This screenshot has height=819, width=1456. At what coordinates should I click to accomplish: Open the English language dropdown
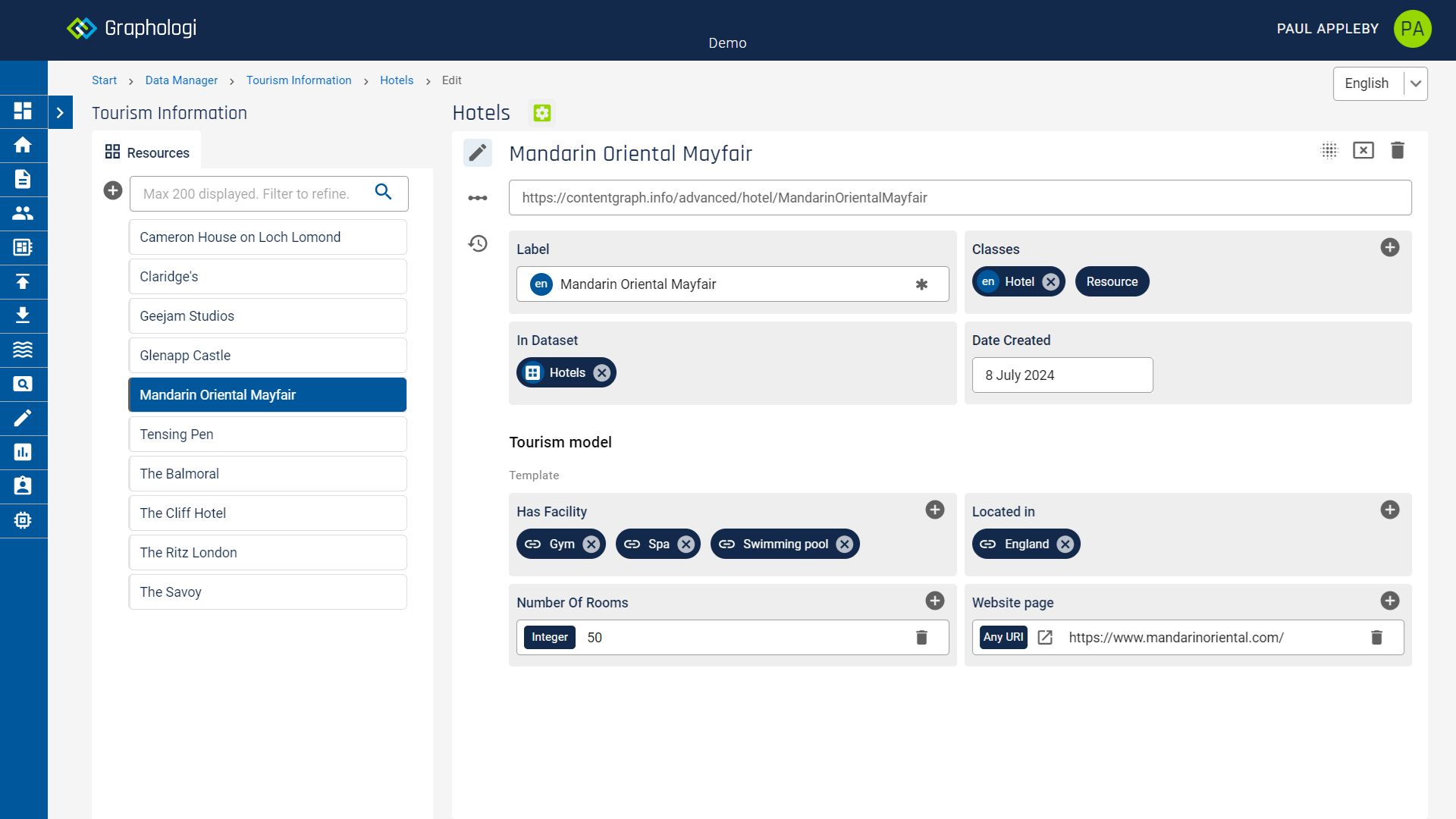(1379, 83)
